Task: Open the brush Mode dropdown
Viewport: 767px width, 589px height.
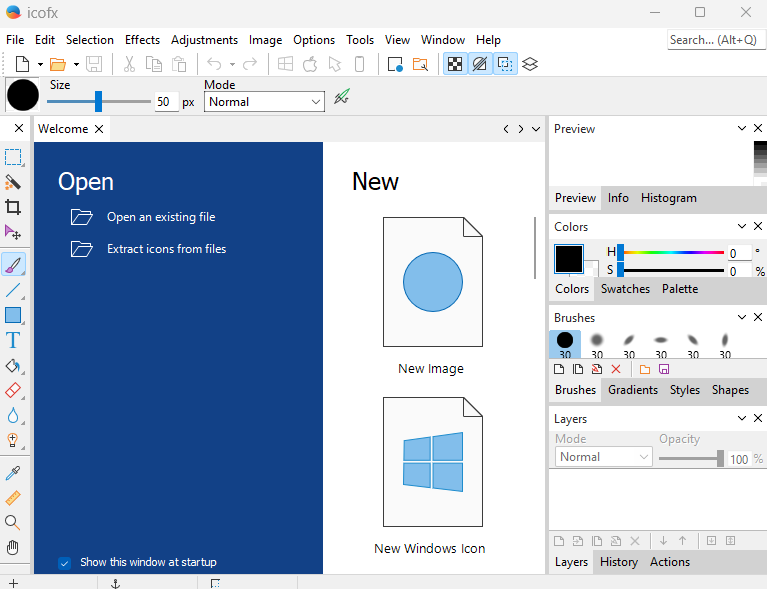Action: (x=264, y=102)
